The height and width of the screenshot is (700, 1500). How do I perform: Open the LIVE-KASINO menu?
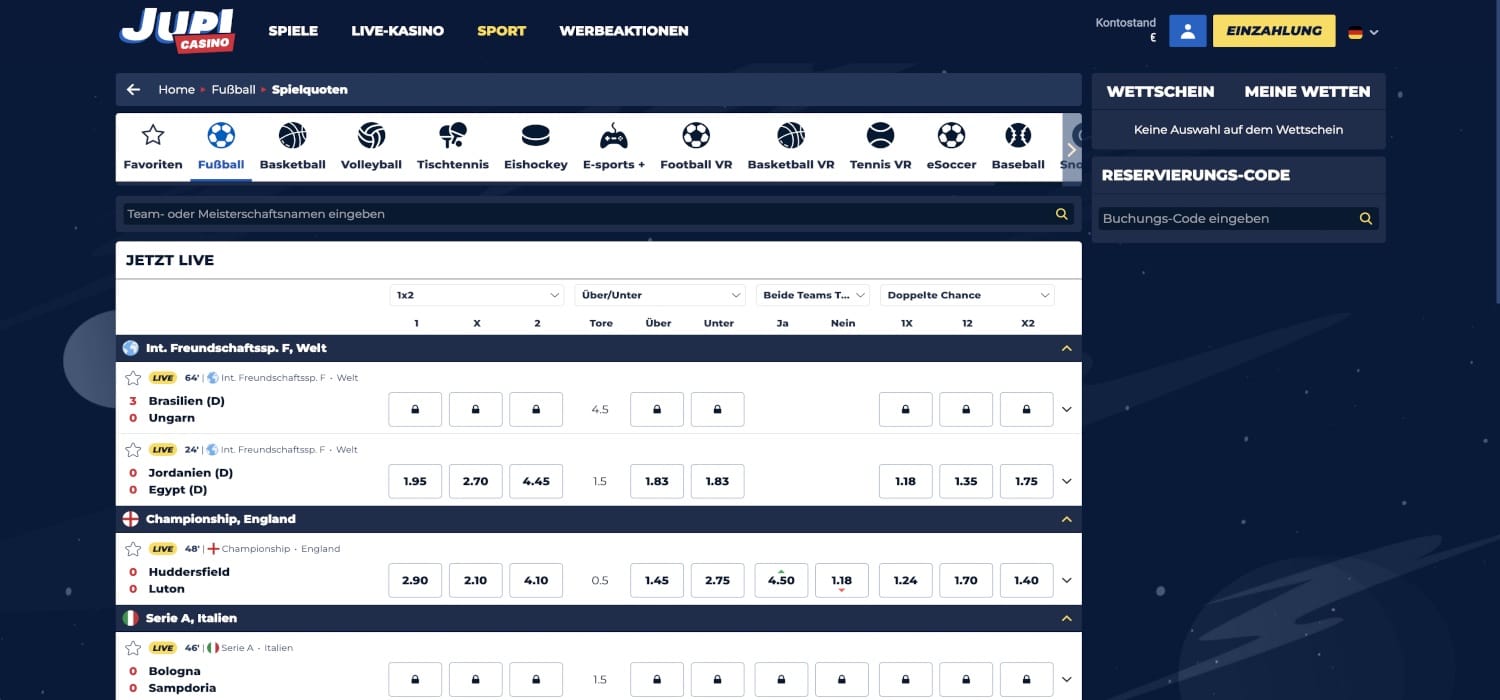pos(398,31)
